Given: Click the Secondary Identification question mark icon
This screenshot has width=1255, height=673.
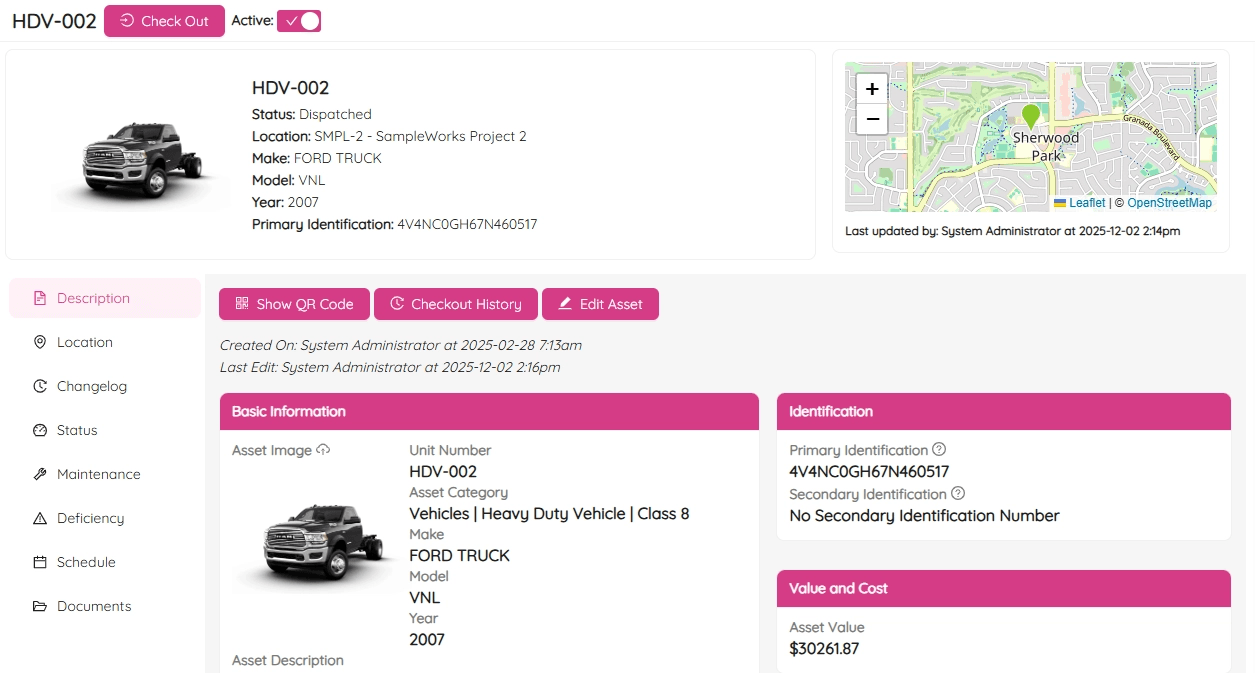Looking at the screenshot, I should [958, 494].
